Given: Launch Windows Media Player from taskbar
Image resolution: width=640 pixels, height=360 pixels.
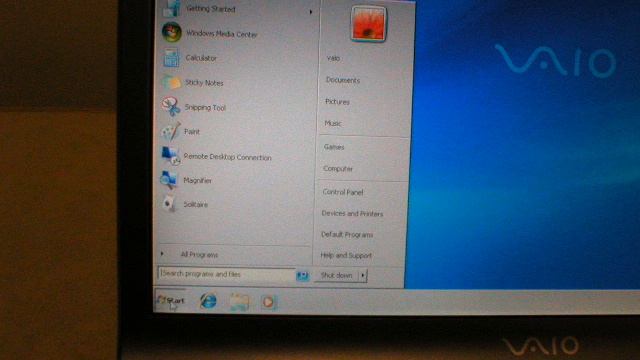Looking at the screenshot, I should pos(268,302).
